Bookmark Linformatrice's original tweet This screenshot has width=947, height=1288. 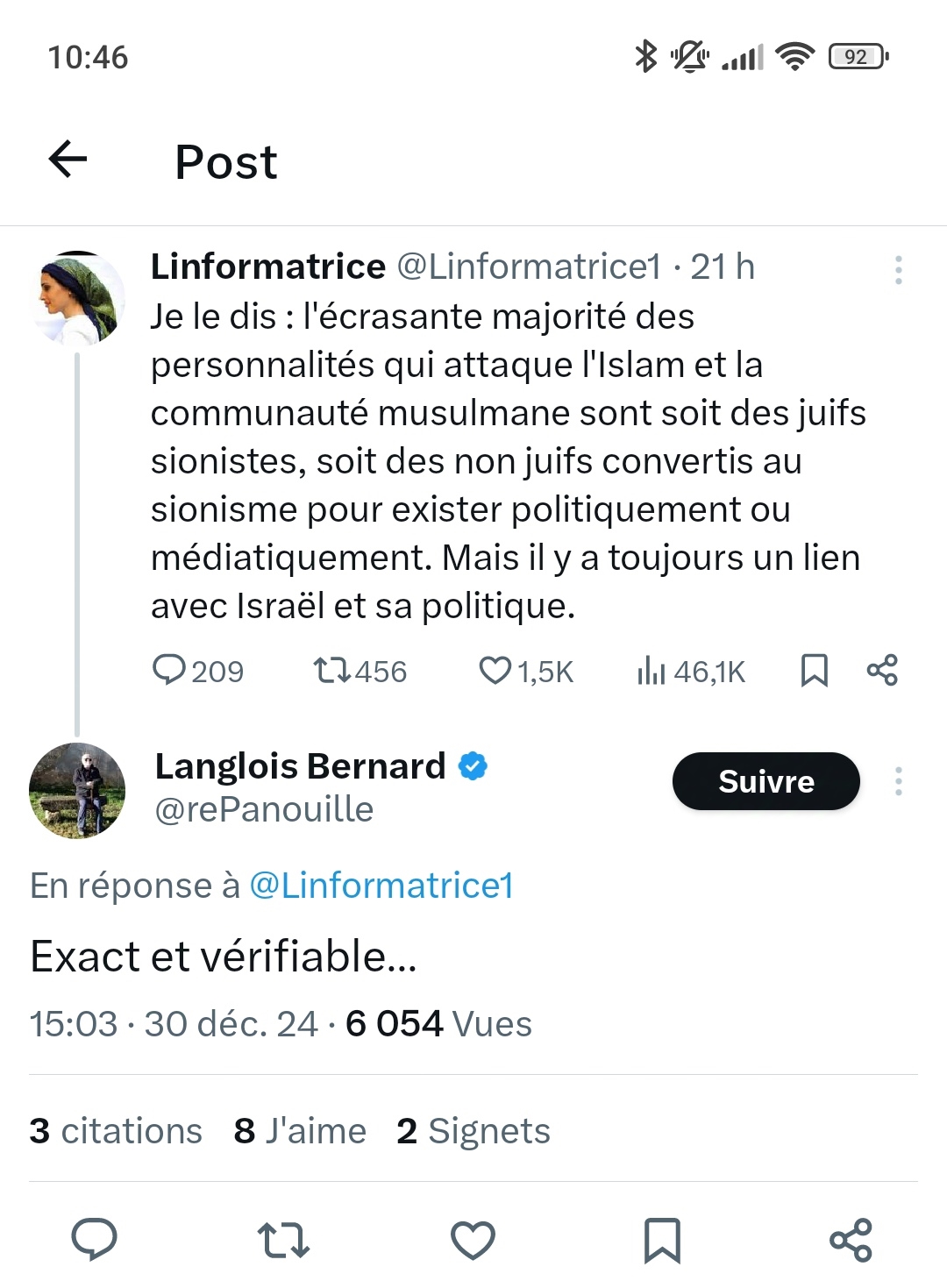814,671
